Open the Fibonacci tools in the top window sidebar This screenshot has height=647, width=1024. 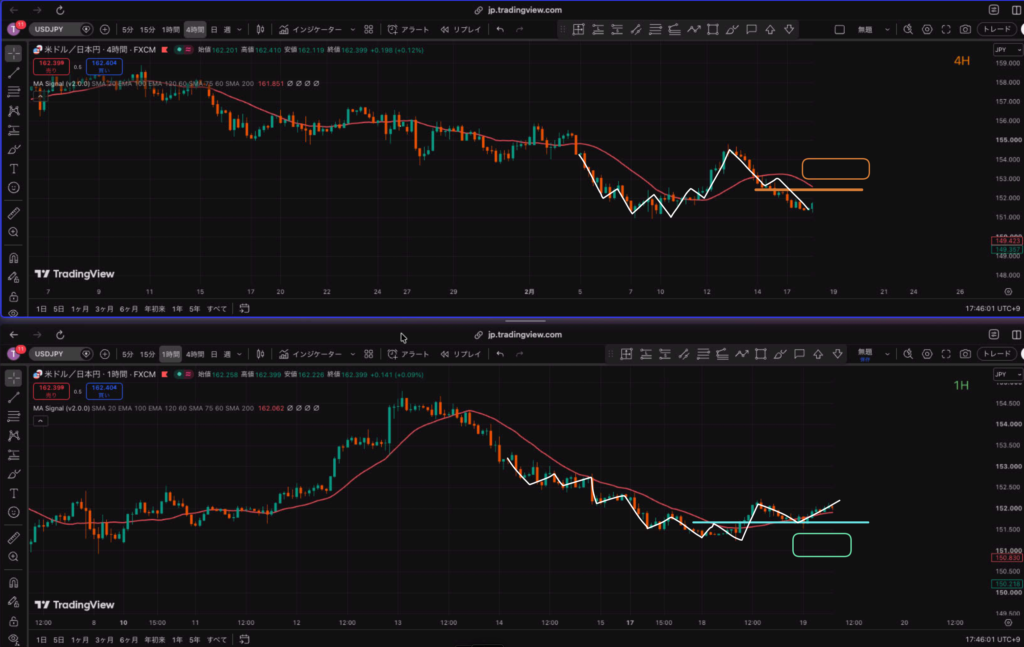tap(14, 92)
